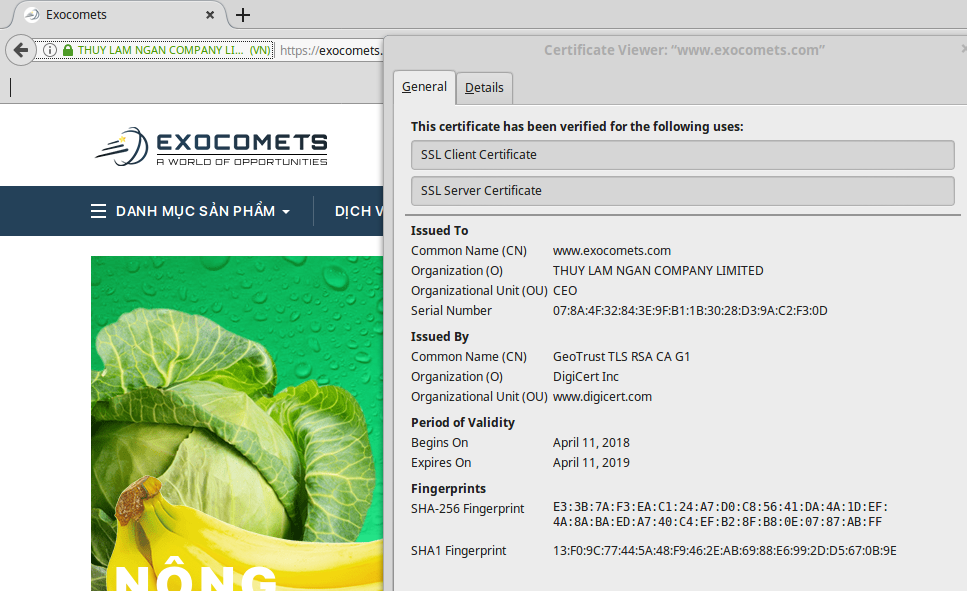Click the Expires On field label
967x591 pixels.
pos(441,463)
